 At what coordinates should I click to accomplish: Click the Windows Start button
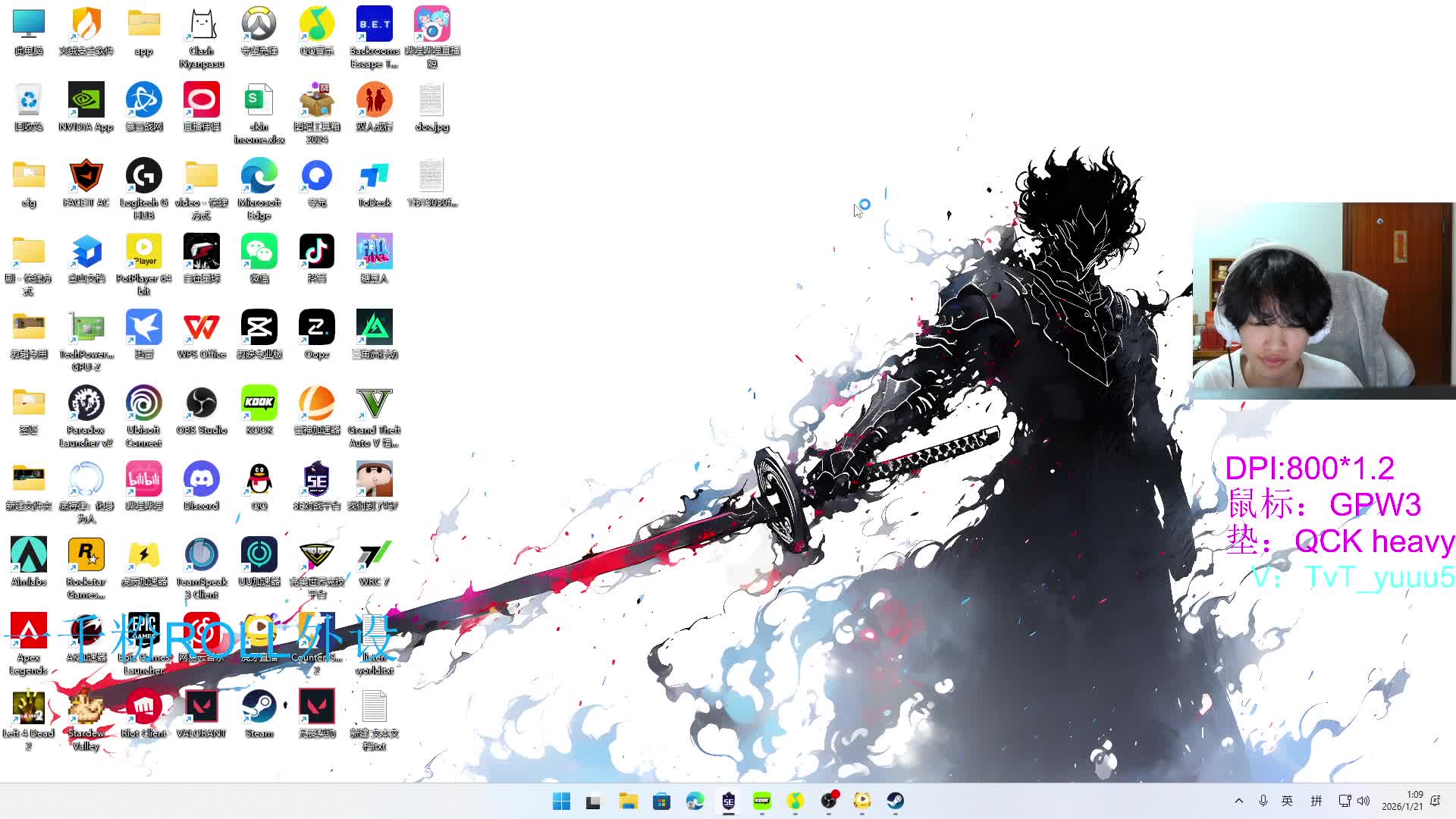coord(561,801)
